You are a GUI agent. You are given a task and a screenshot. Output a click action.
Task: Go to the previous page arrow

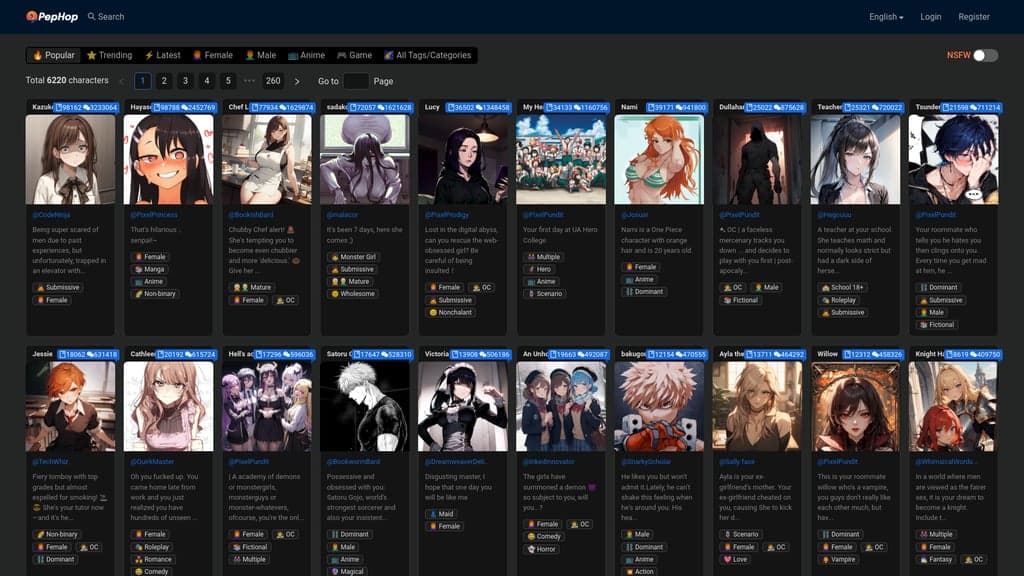coord(121,81)
